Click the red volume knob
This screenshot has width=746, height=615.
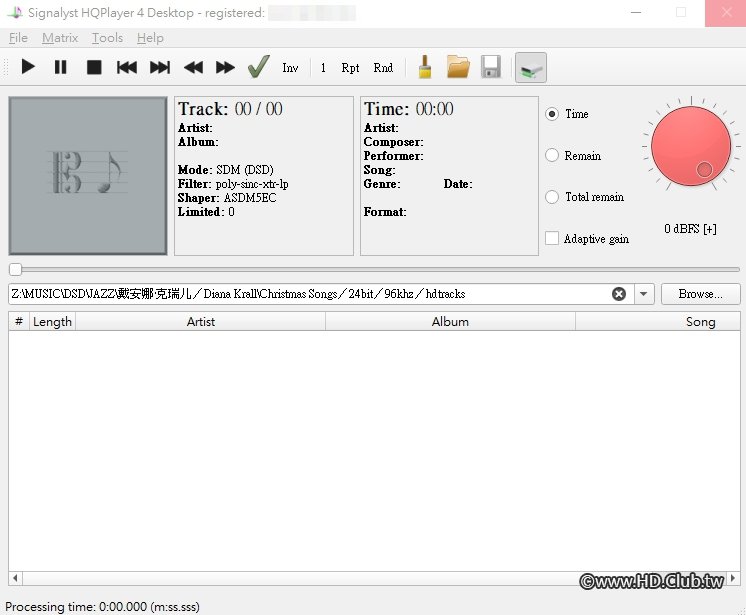point(691,146)
